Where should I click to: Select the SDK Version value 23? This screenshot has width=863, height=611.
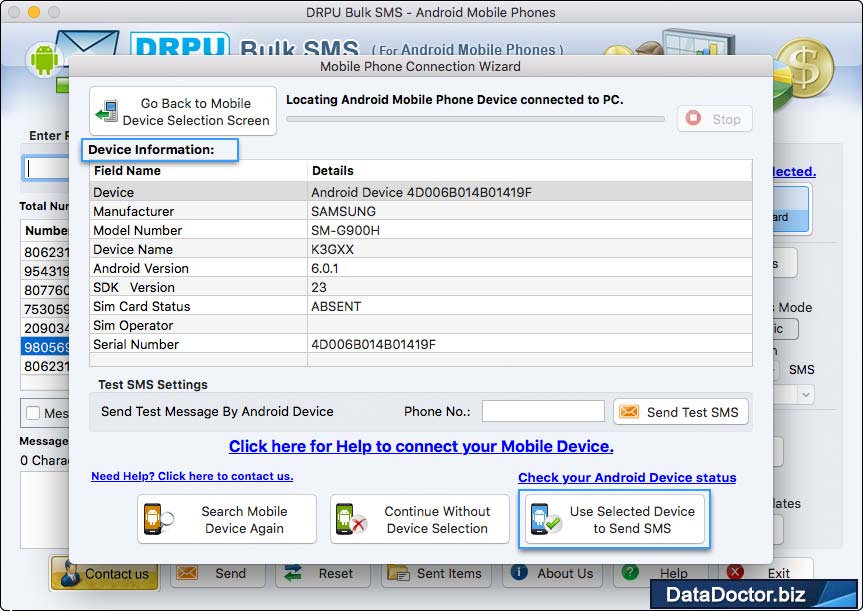(319, 287)
